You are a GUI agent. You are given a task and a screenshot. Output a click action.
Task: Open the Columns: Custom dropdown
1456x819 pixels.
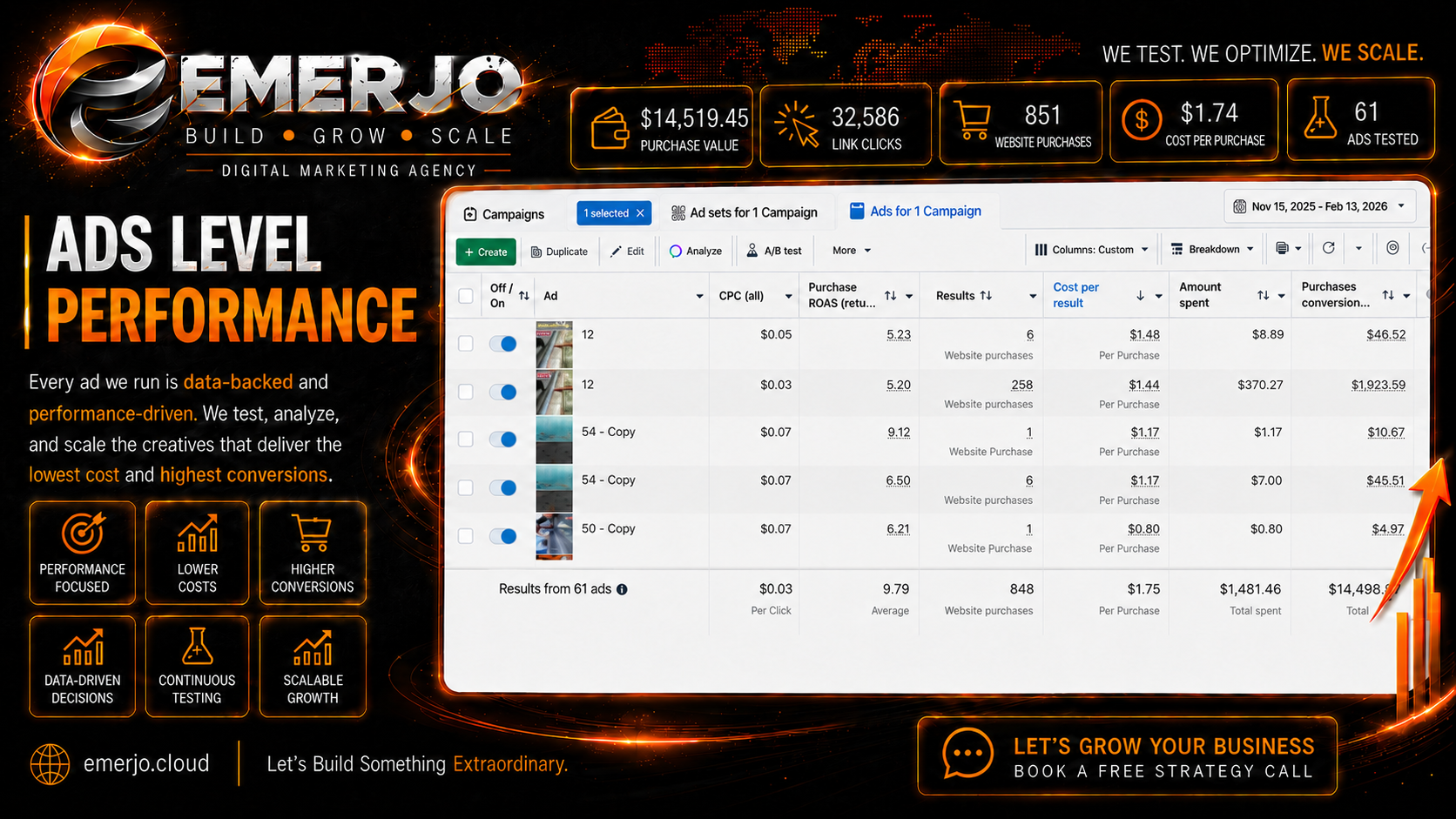(1092, 250)
